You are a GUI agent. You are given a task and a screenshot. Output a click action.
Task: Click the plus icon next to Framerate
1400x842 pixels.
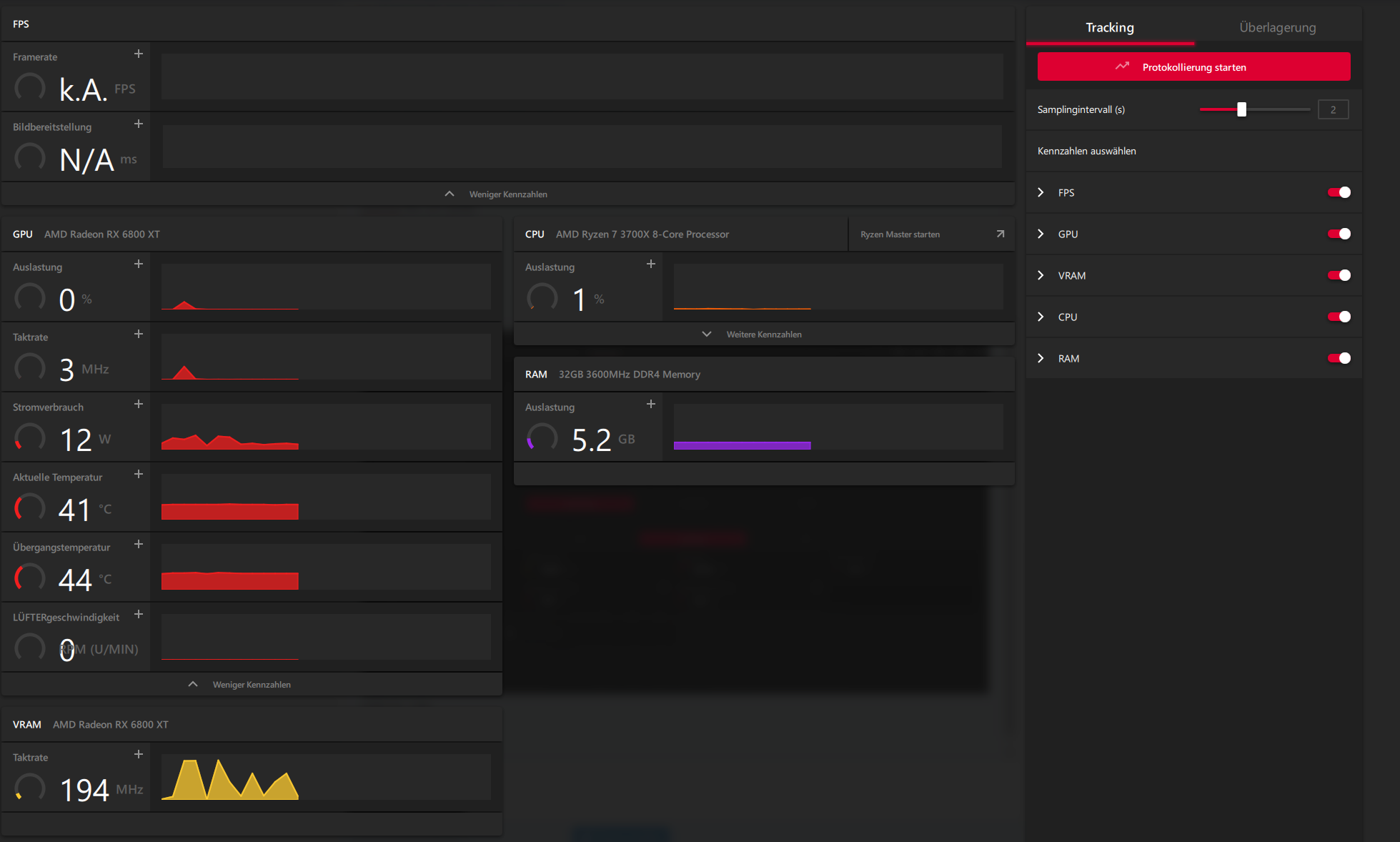139,54
